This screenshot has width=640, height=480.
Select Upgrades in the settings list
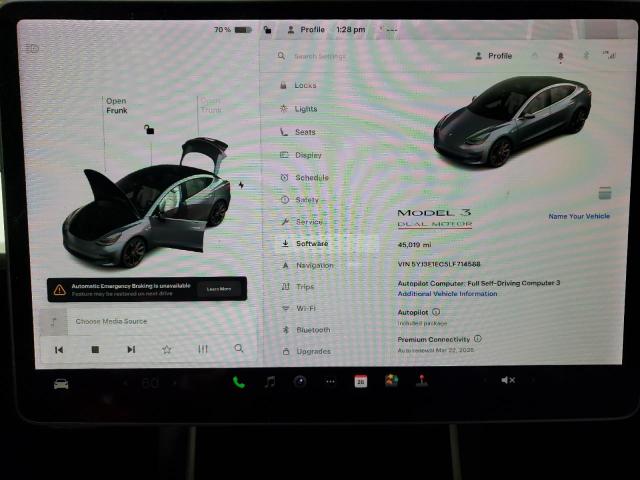tap(307, 351)
